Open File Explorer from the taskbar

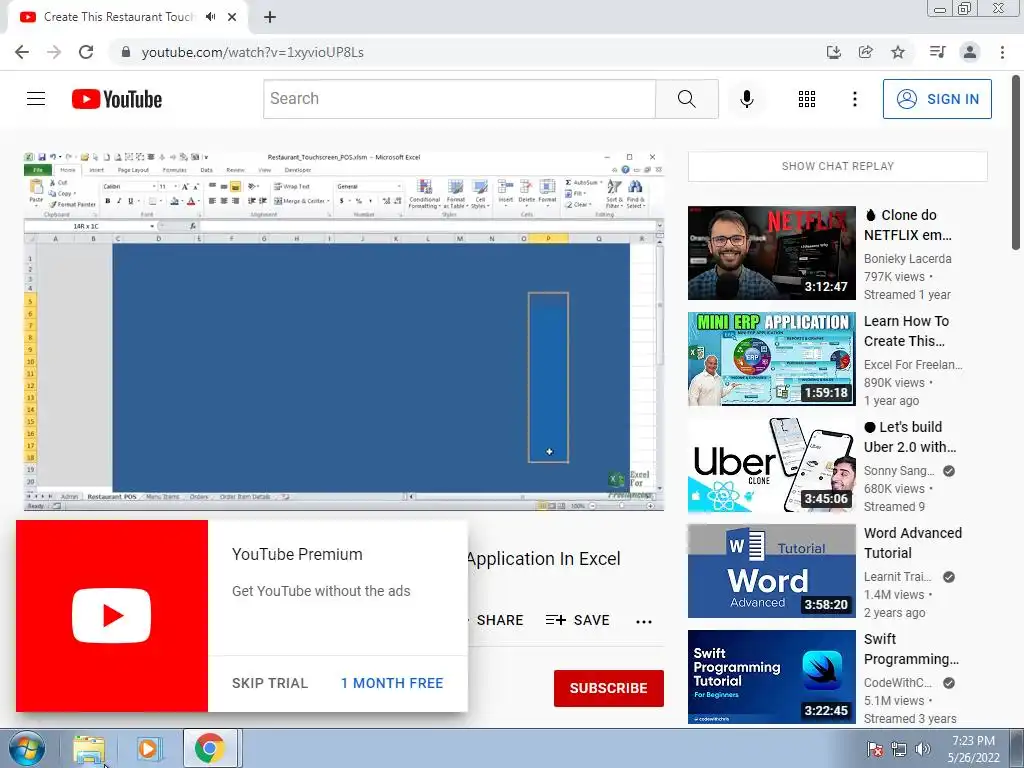pos(89,748)
